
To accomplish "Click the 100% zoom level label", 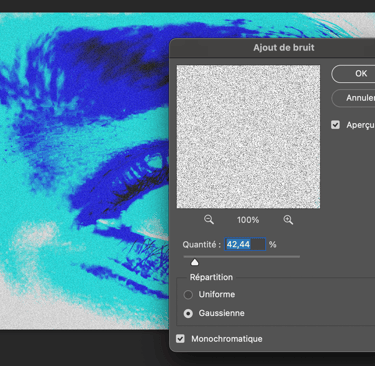I will click(248, 220).
